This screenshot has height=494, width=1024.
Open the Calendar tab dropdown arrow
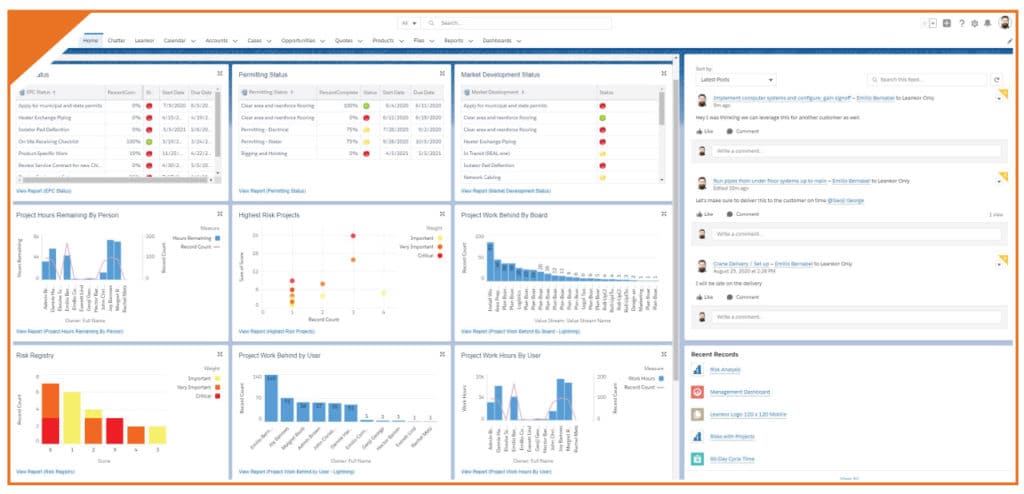[193, 41]
